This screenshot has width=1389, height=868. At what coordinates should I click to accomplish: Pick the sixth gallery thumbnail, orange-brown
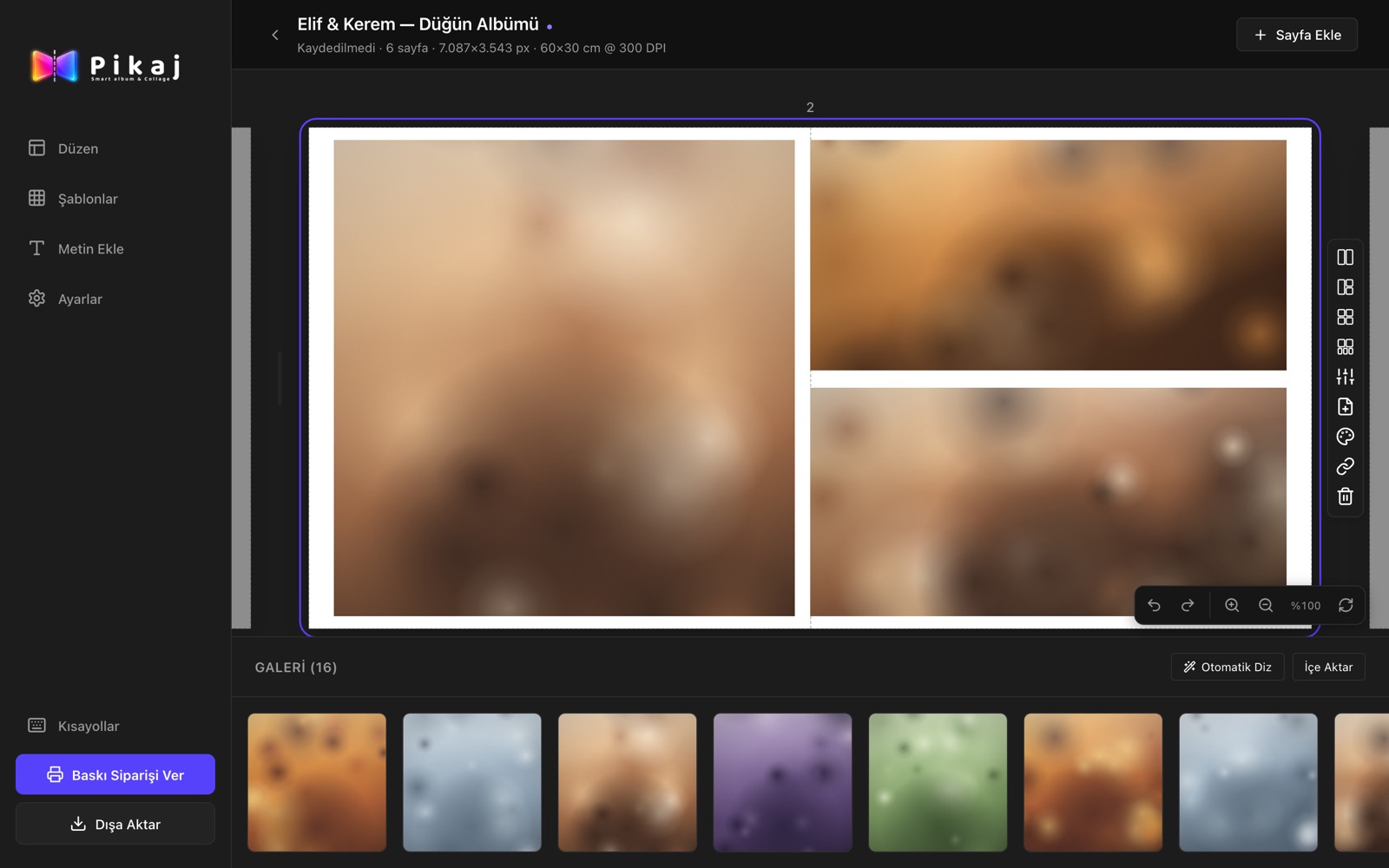pyautogui.click(x=1093, y=782)
